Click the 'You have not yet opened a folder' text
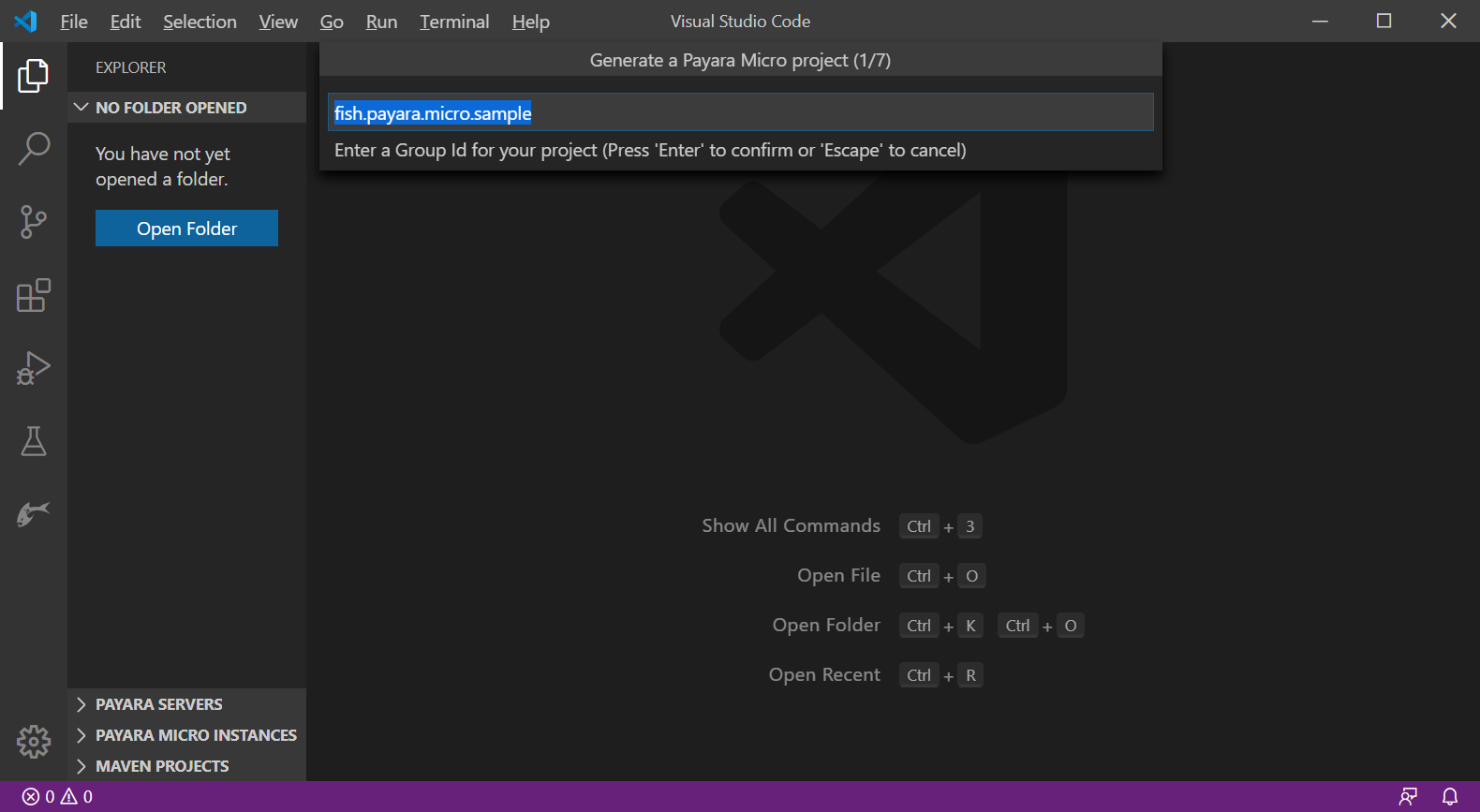The height and width of the screenshot is (812, 1480). [x=163, y=166]
